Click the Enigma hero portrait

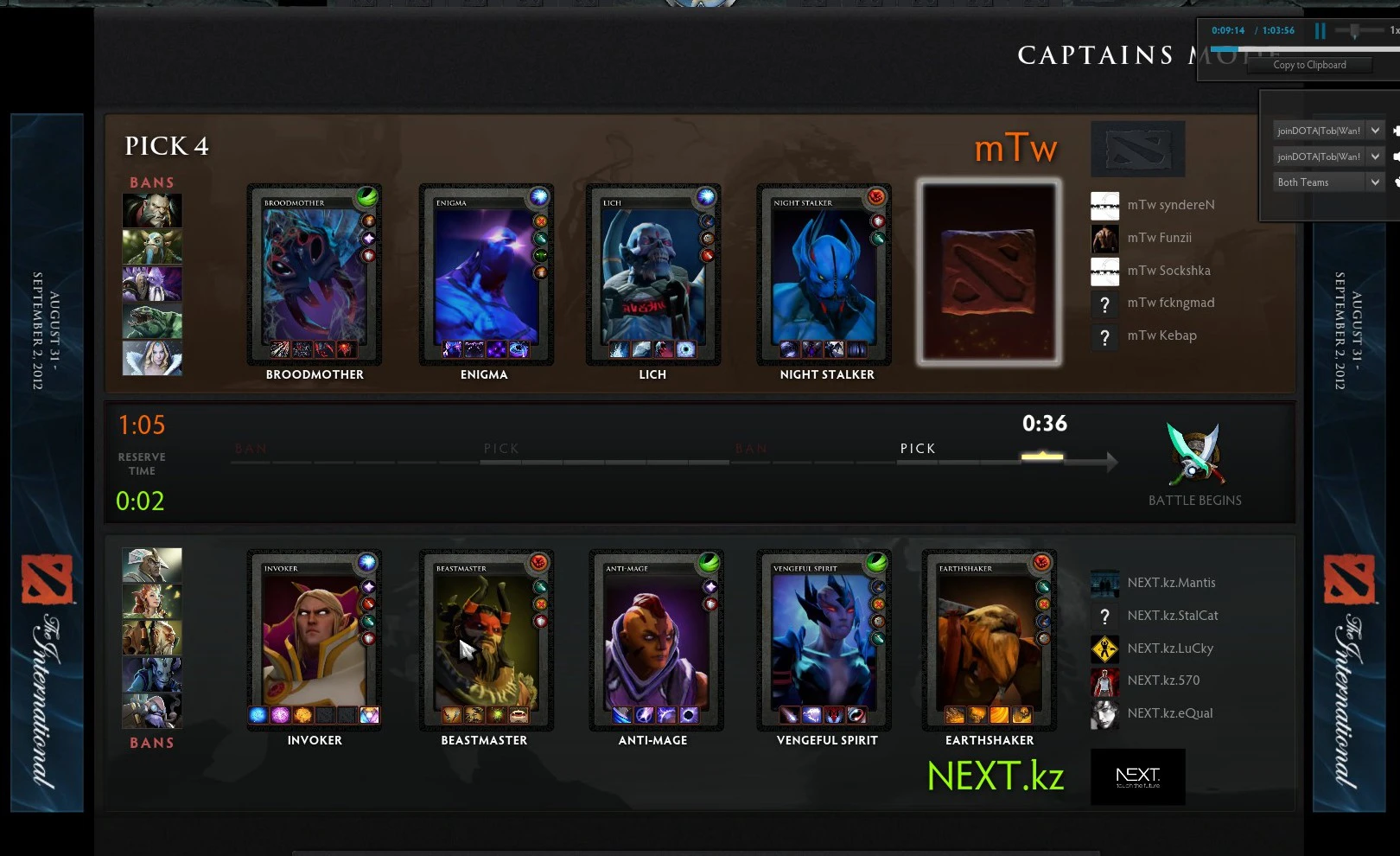[x=484, y=276]
